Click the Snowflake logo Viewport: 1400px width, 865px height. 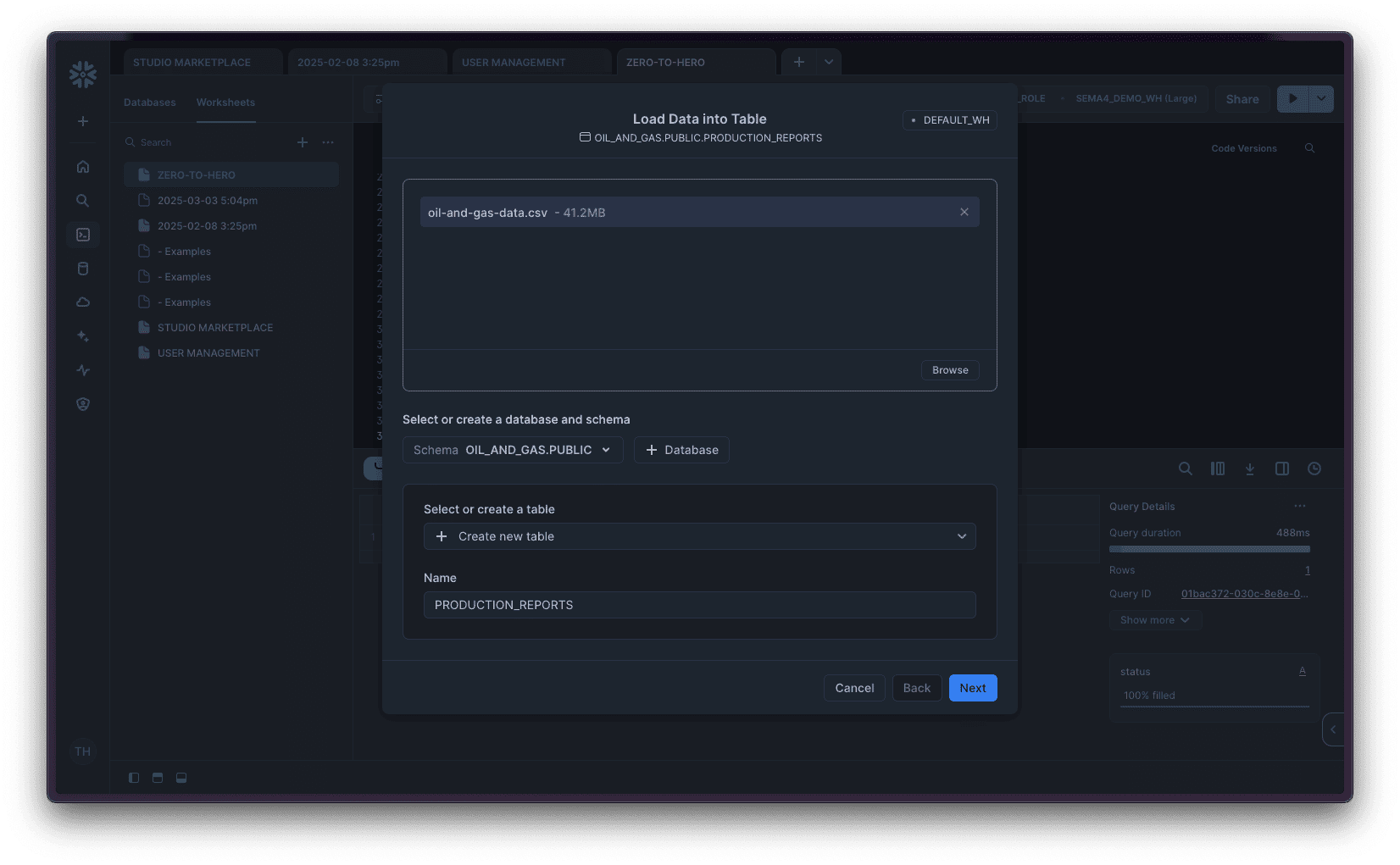pos(82,74)
